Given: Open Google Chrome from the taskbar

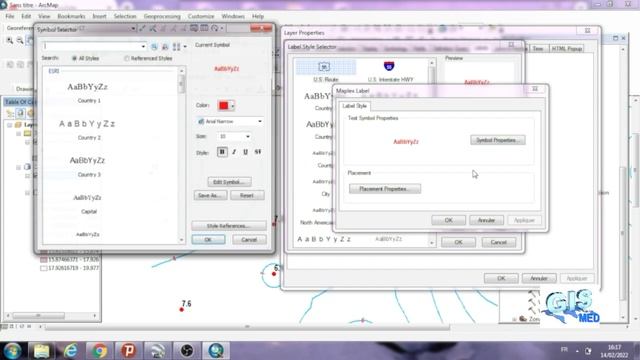Looking at the screenshot, I should coord(99,351).
